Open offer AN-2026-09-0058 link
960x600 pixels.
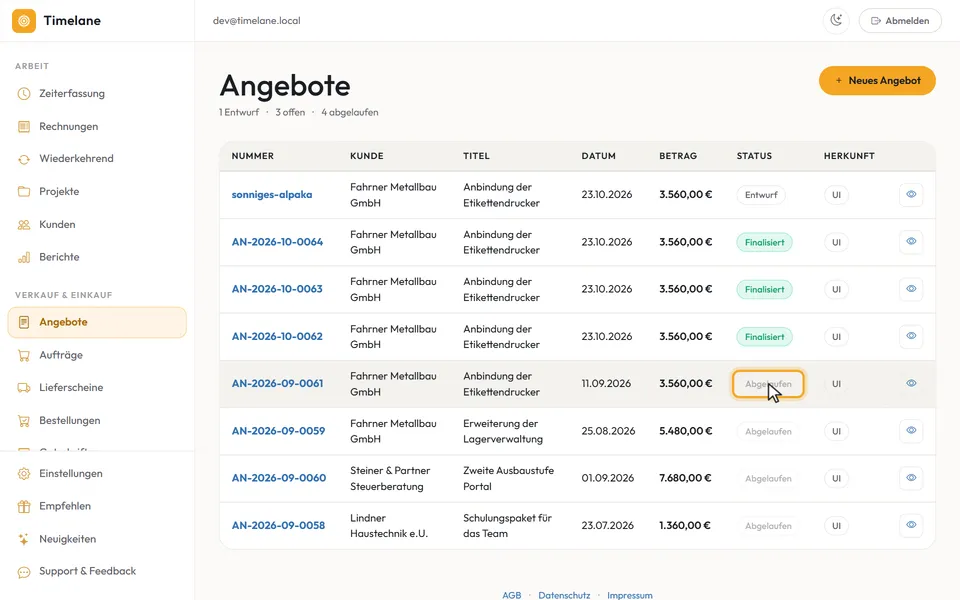tap(278, 525)
